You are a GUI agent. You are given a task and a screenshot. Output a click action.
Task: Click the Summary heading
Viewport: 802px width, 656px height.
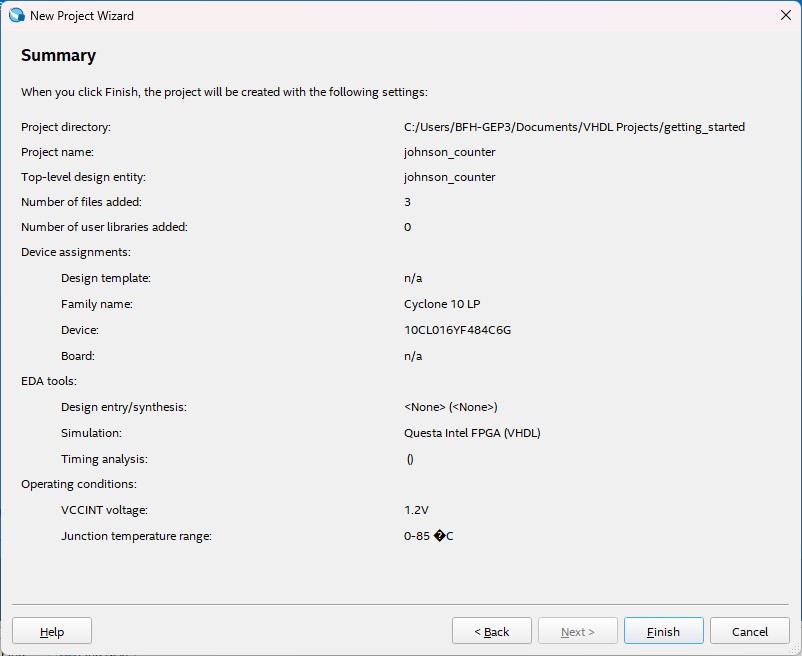tap(58, 55)
